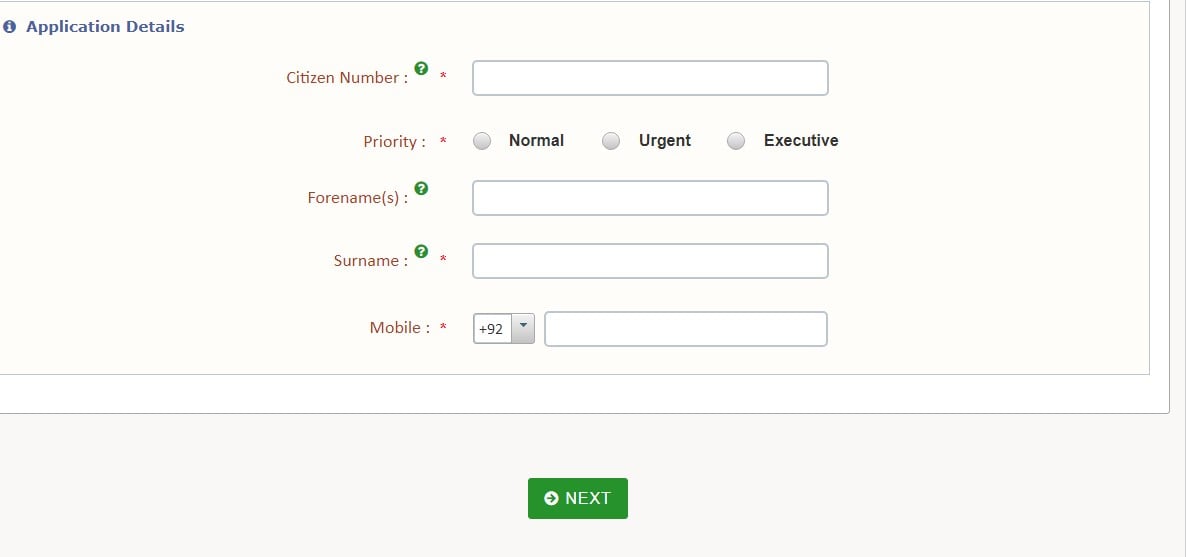The height and width of the screenshot is (557, 1186).
Task: Click the info icon beside Application Details
Action: [10, 27]
